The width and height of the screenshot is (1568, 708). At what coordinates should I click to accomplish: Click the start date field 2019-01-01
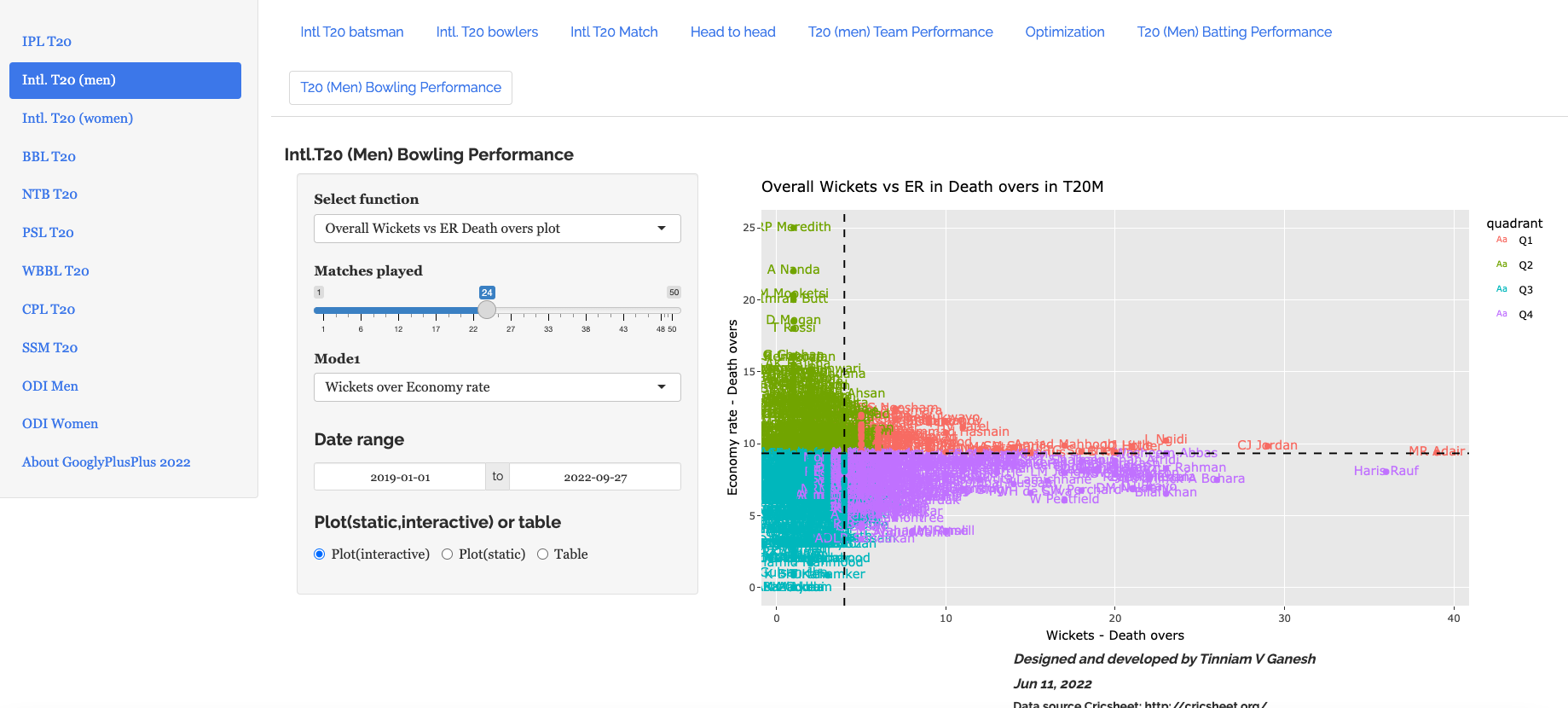point(400,477)
